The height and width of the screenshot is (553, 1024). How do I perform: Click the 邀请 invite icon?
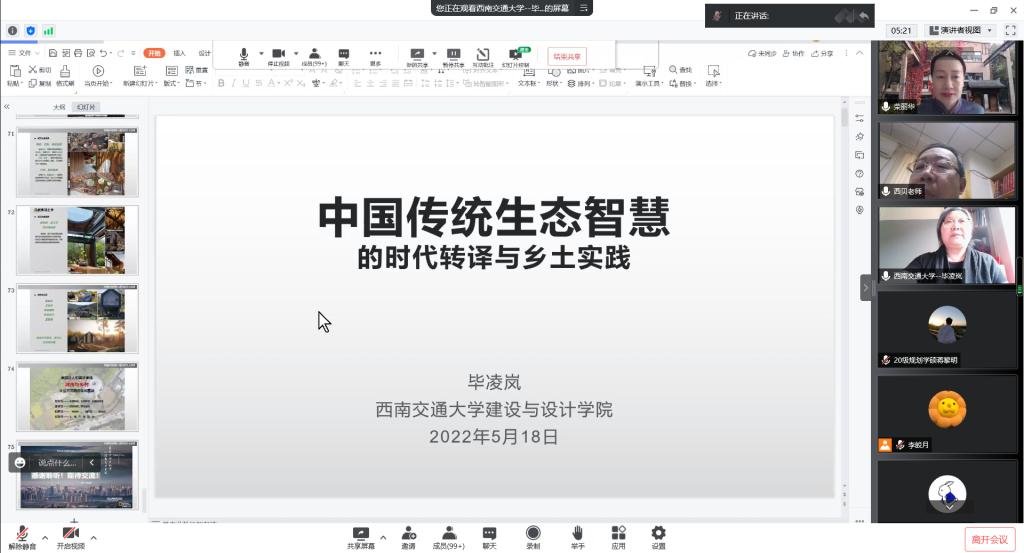[x=408, y=537]
